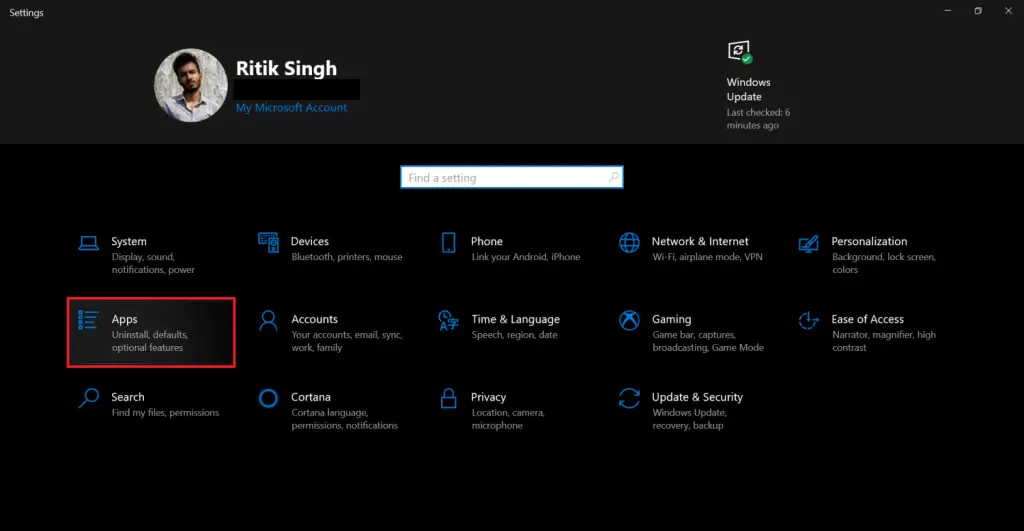
Task: Open the Update & Security refresh icon
Action: pos(630,398)
